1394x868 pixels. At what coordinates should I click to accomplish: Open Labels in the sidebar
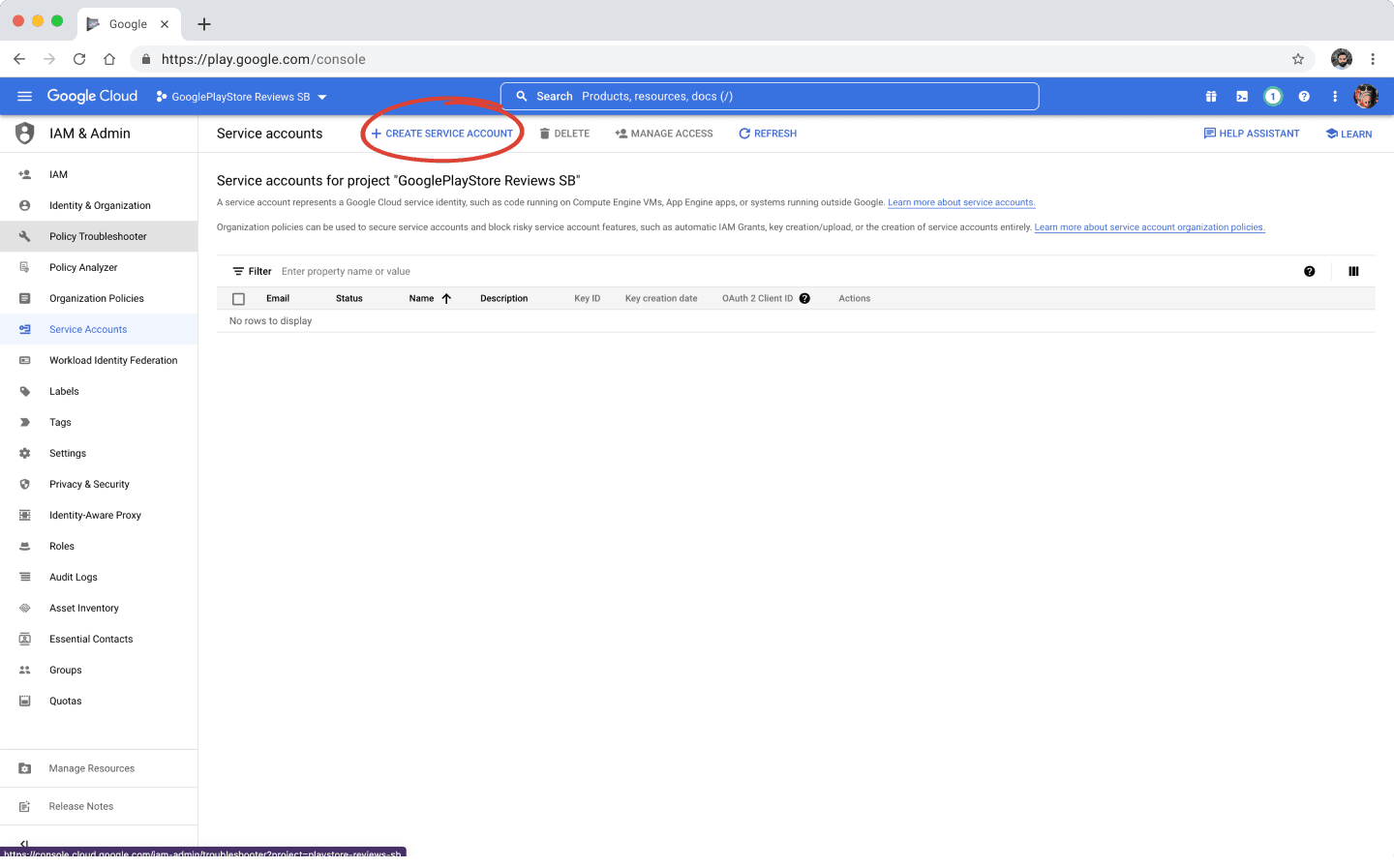[x=99, y=391]
